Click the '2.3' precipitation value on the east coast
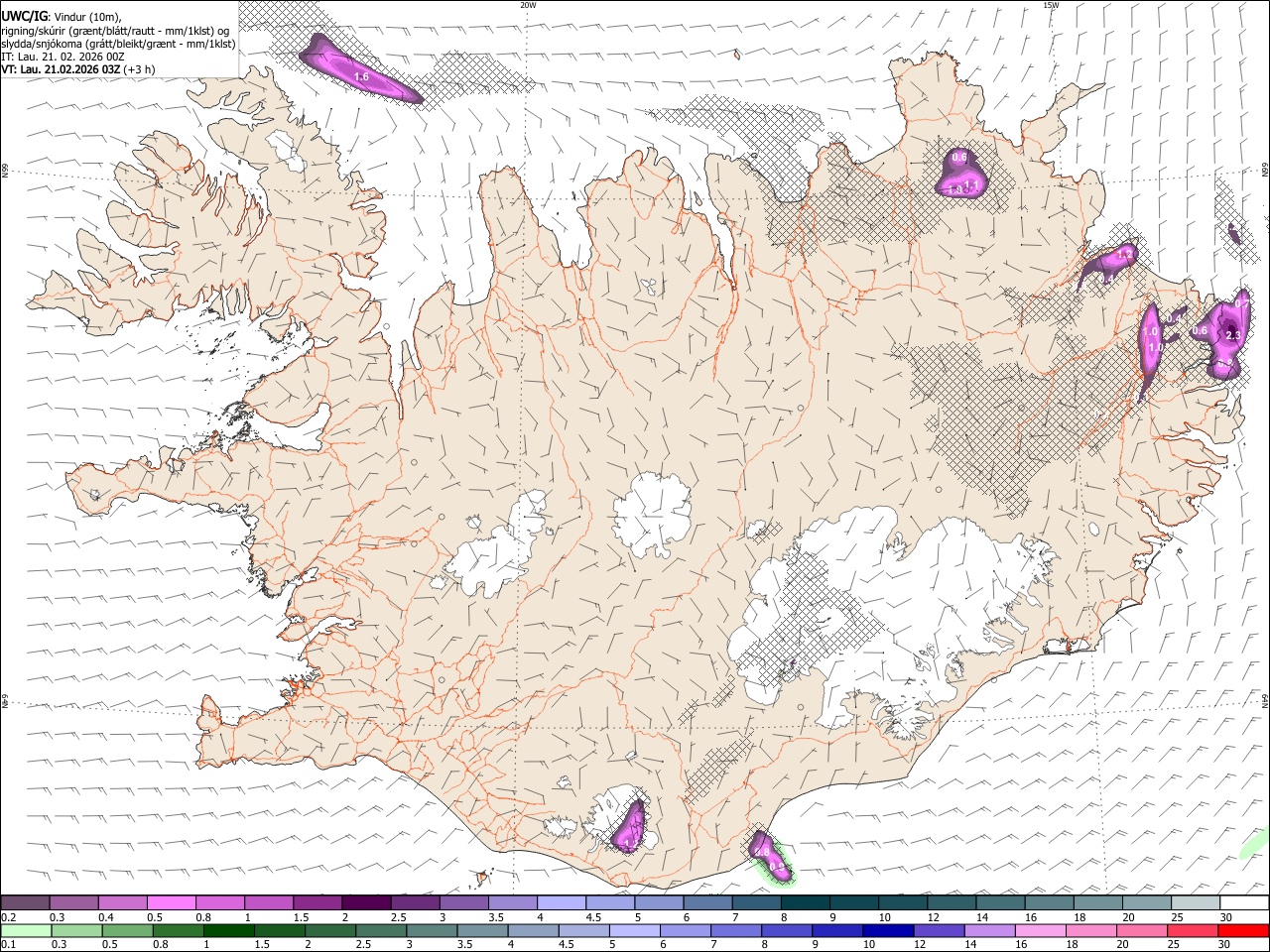 coord(1233,336)
